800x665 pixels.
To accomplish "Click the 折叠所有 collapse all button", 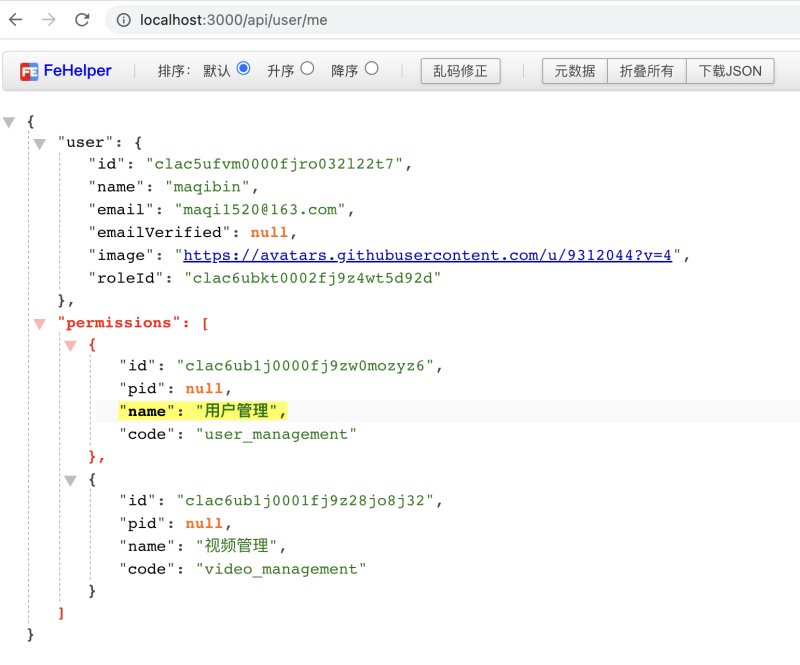I will pyautogui.click(x=646, y=71).
